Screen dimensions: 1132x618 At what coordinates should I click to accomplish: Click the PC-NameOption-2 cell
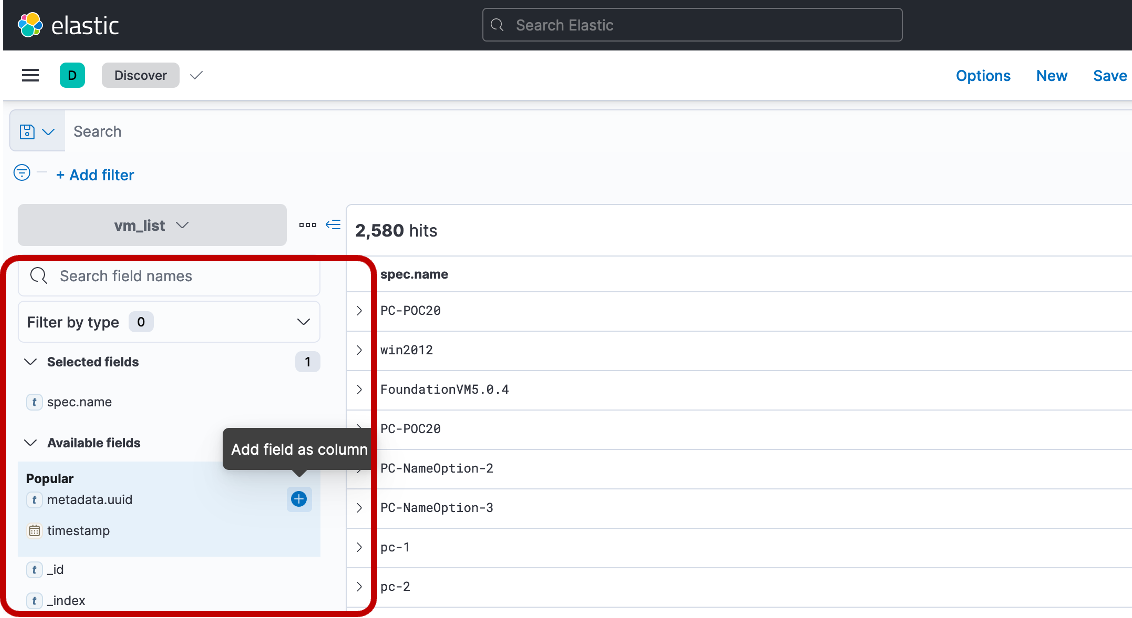pos(437,469)
